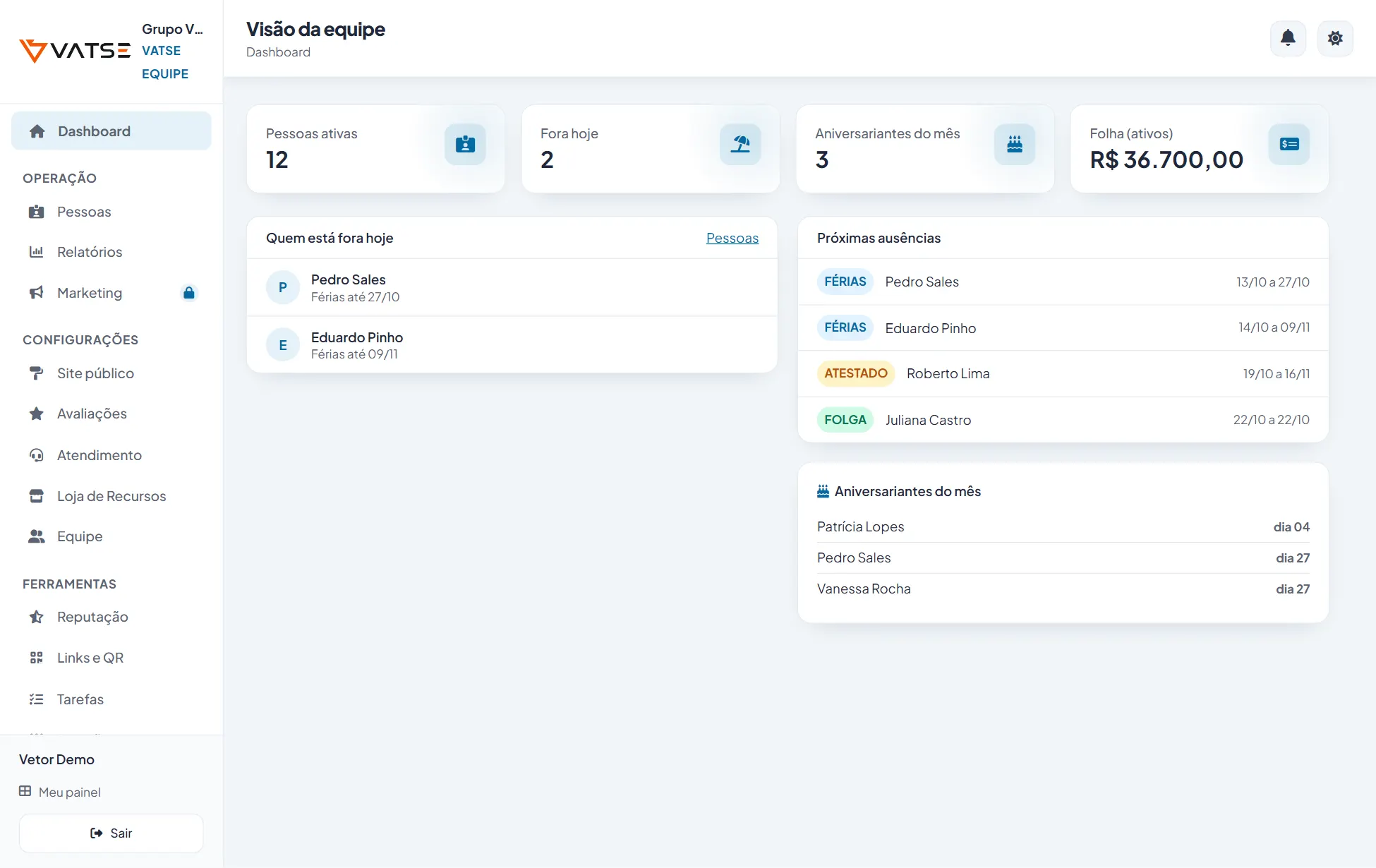The image size is (1376, 868).
Task: Click dia 04 birthday date
Action: (x=1291, y=527)
